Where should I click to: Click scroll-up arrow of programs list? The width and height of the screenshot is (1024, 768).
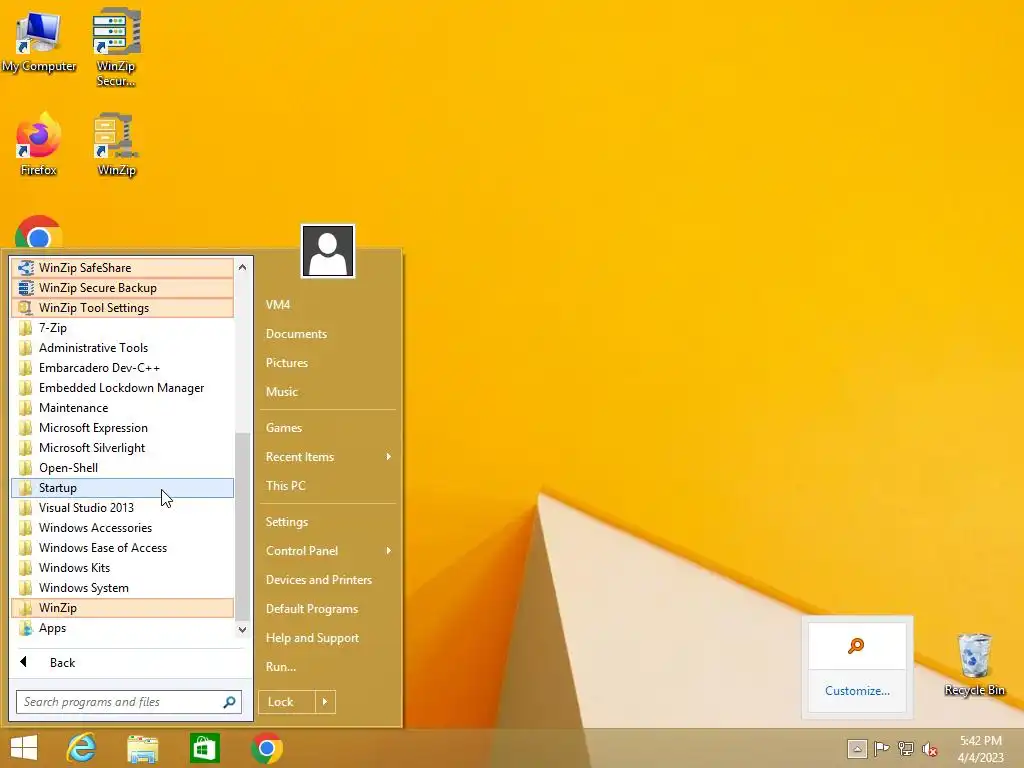tap(242, 267)
